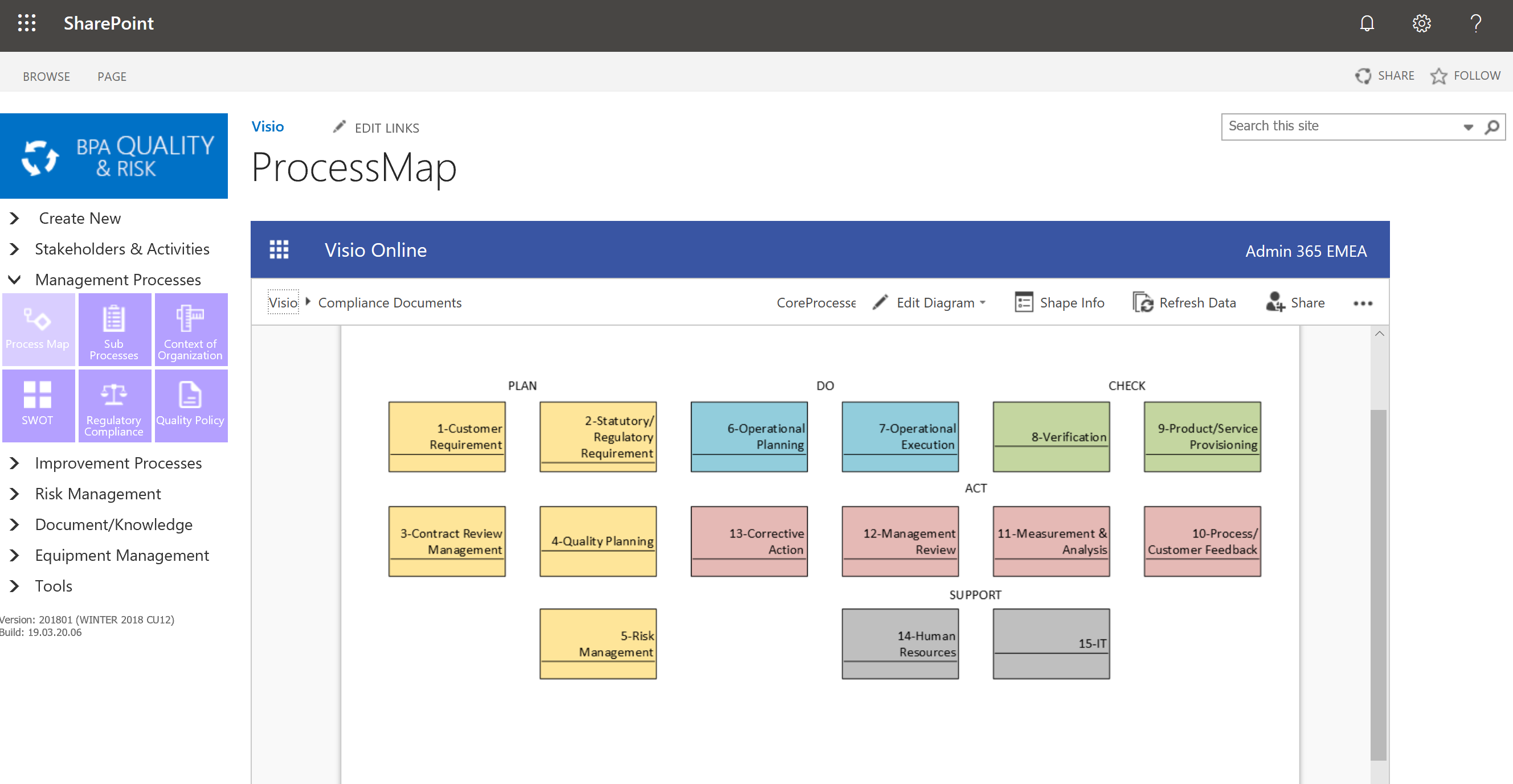Screen dimensions: 1513x784
Task: Select 10-Process/Customer Feedback shape
Action: (1203, 541)
